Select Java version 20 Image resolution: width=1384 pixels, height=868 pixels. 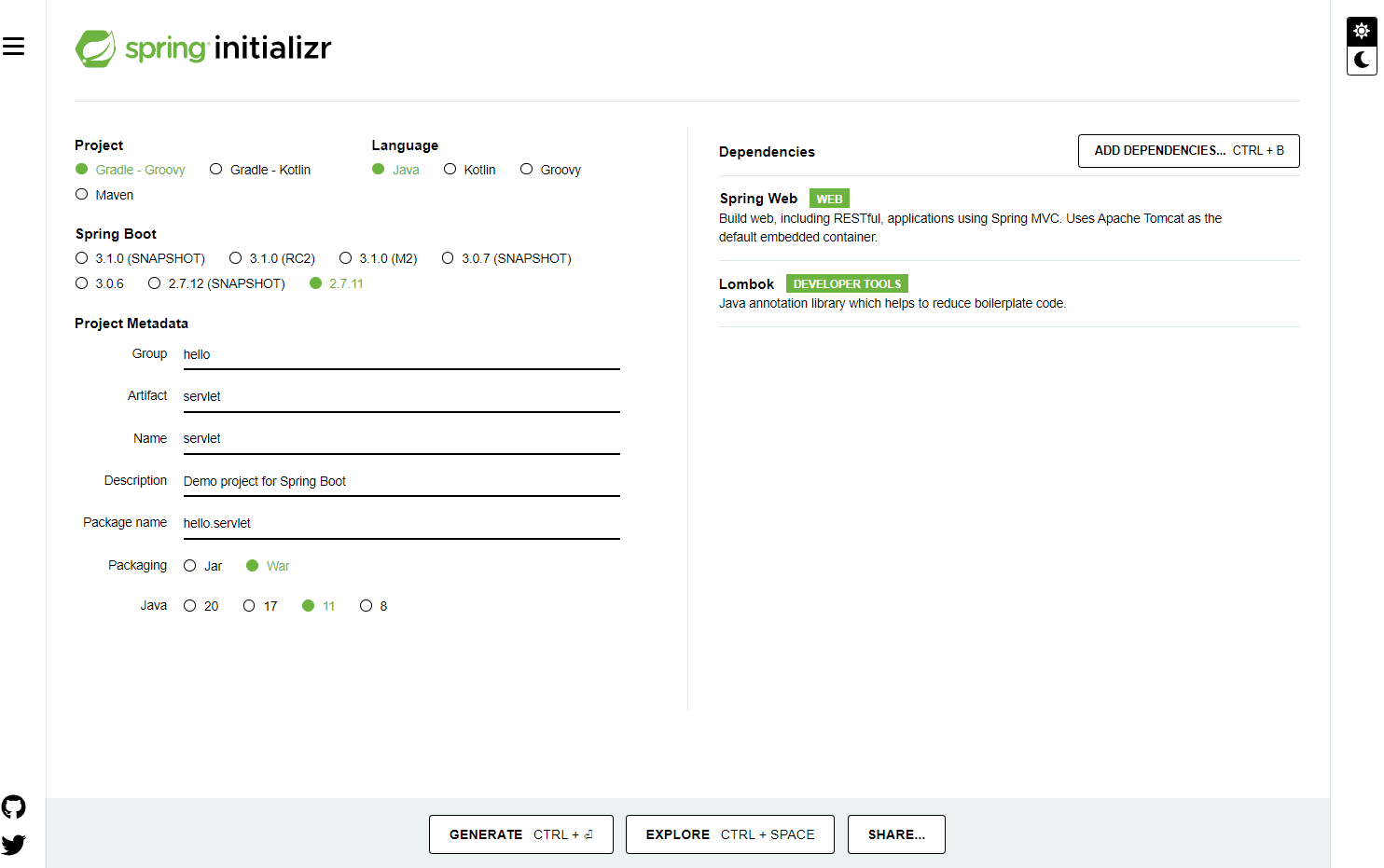pos(201,606)
